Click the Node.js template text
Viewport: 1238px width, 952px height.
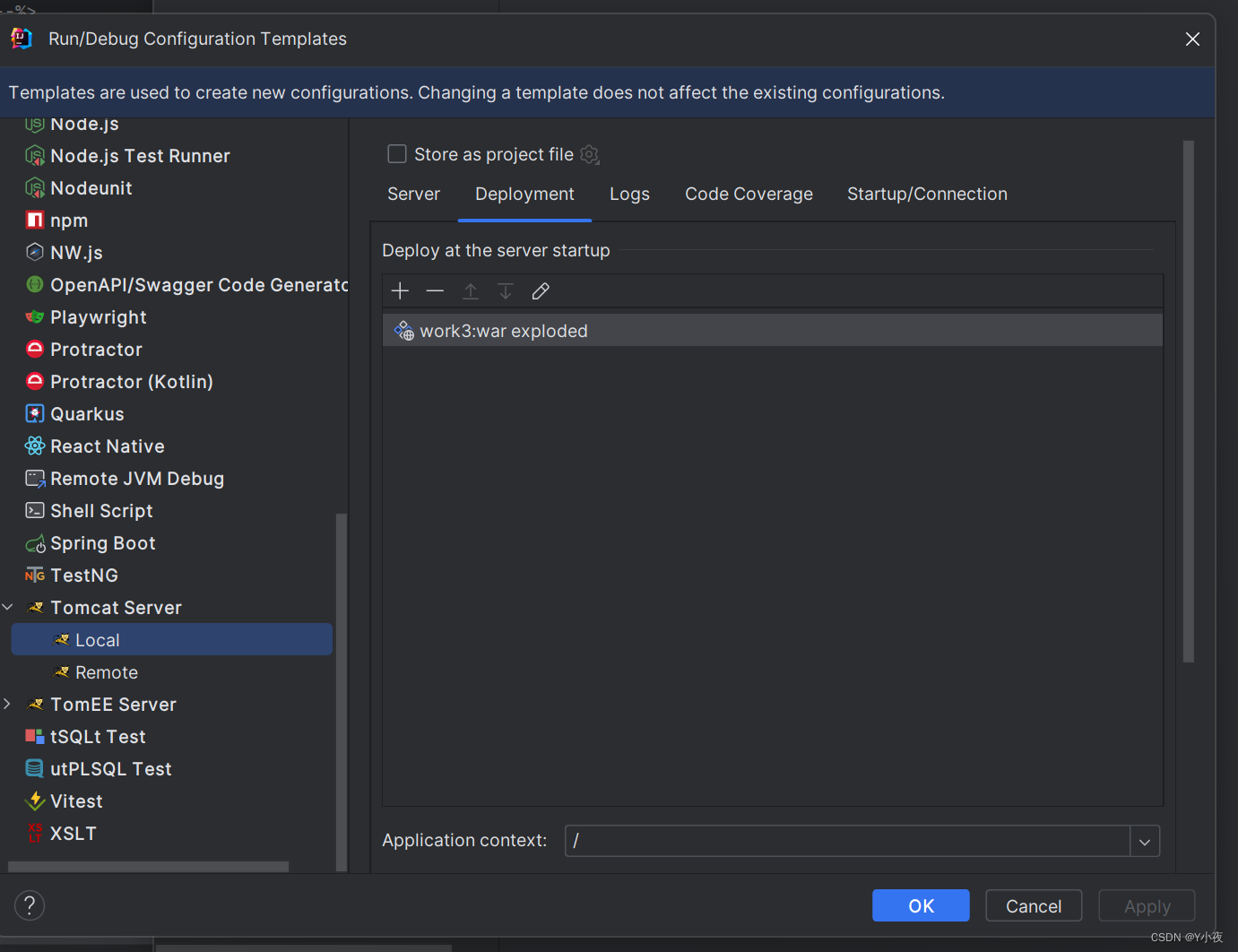(84, 124)
